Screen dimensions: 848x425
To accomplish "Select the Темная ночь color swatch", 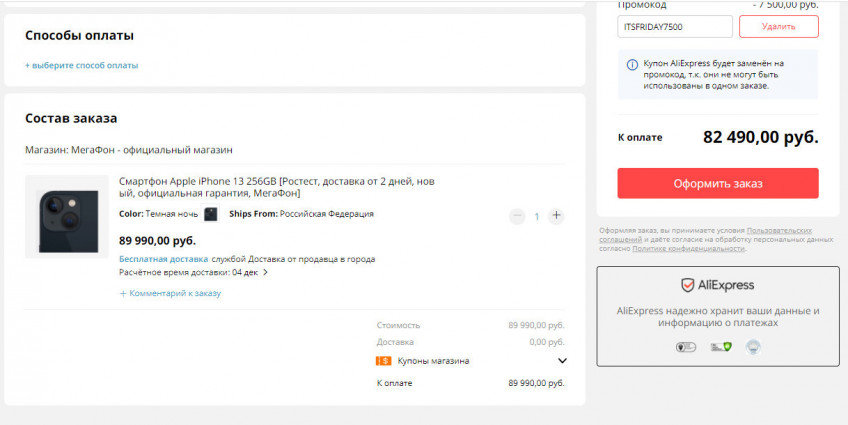I will (x=211, y=214).
